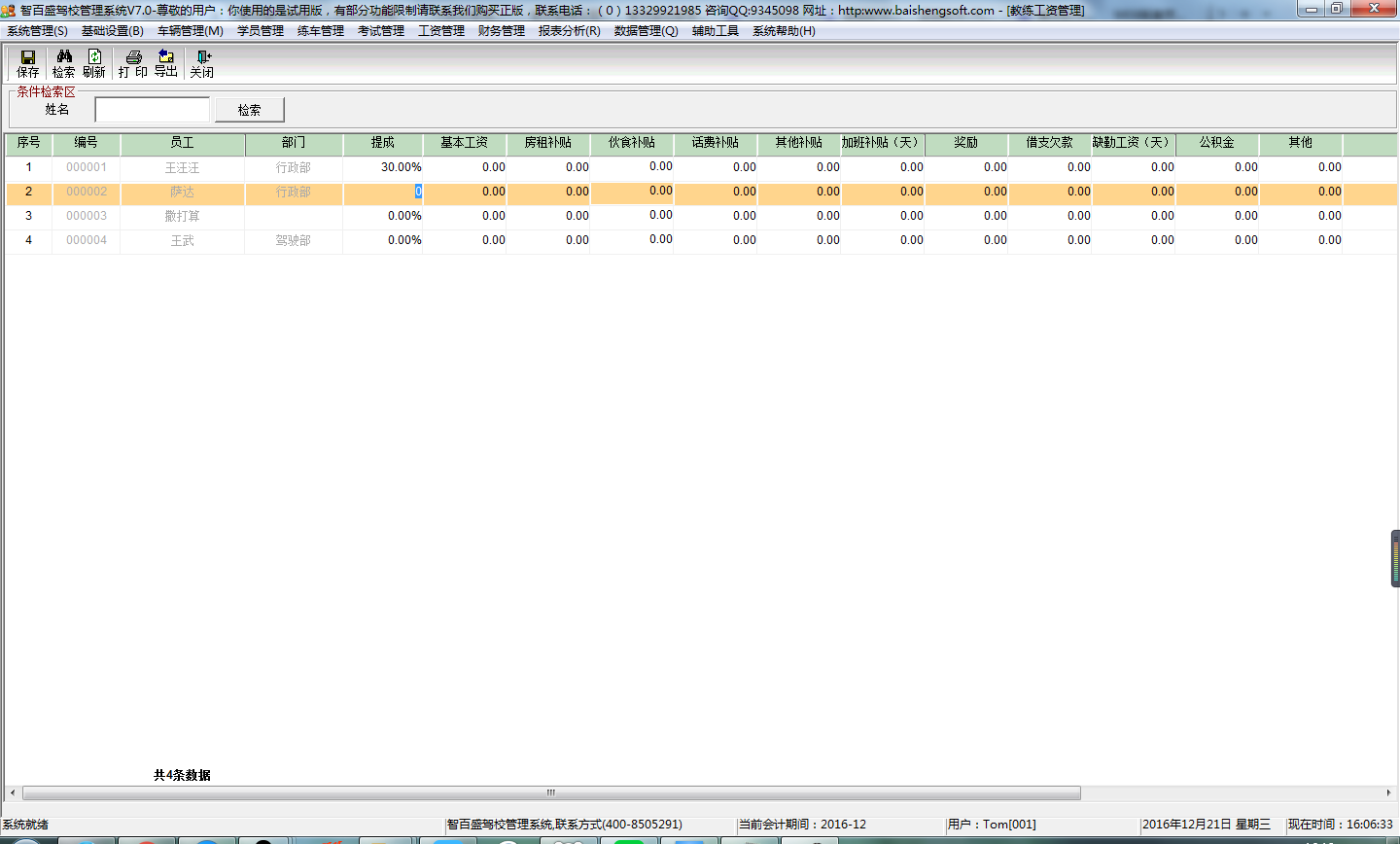Click 用户：Tom[001] in status bar
The image size is (1400, 844).
pos(992,825)
